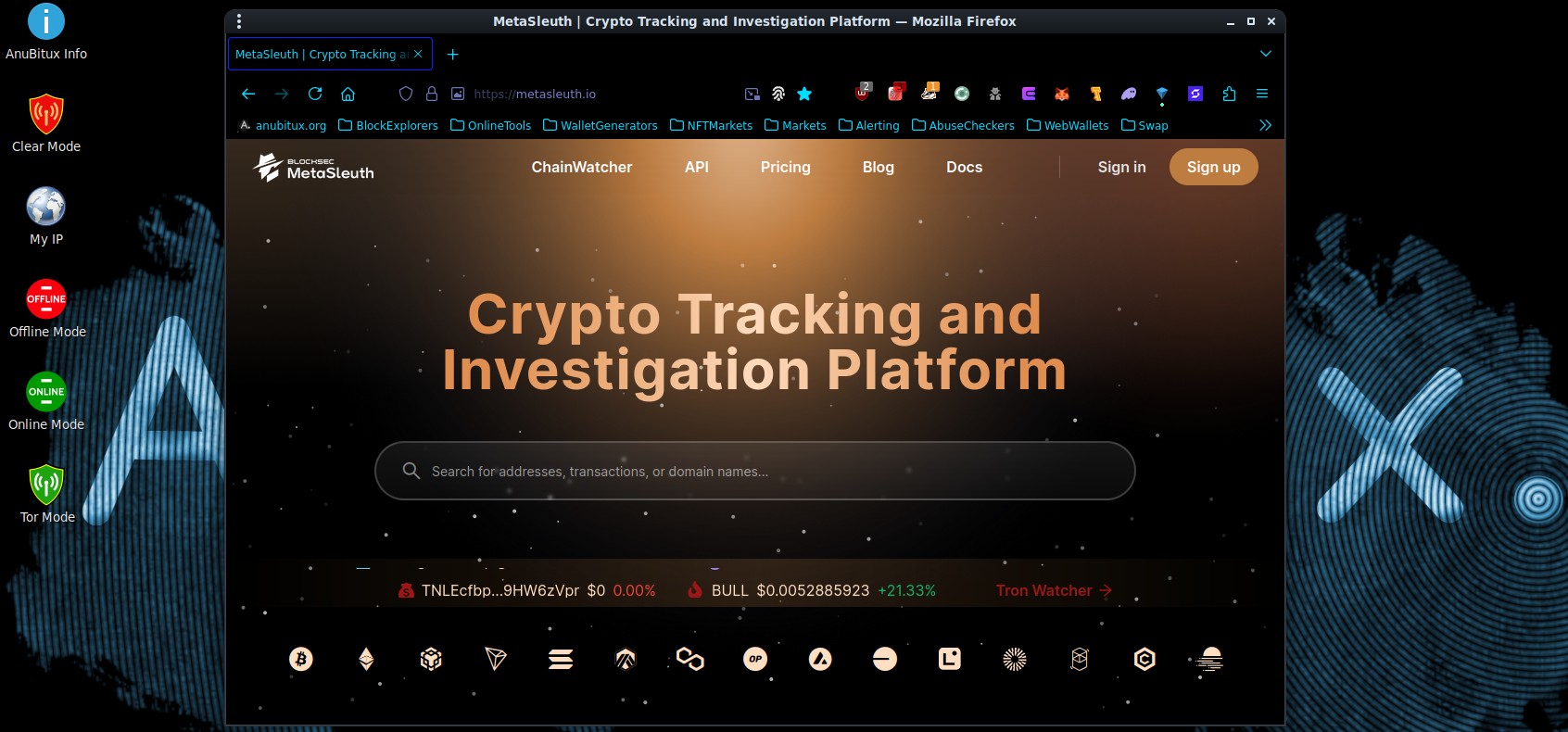Viewport: 1568px width, 732px height.
Task: Choose the BNB Chain cube icon
Action: click(x=431, y=659)
